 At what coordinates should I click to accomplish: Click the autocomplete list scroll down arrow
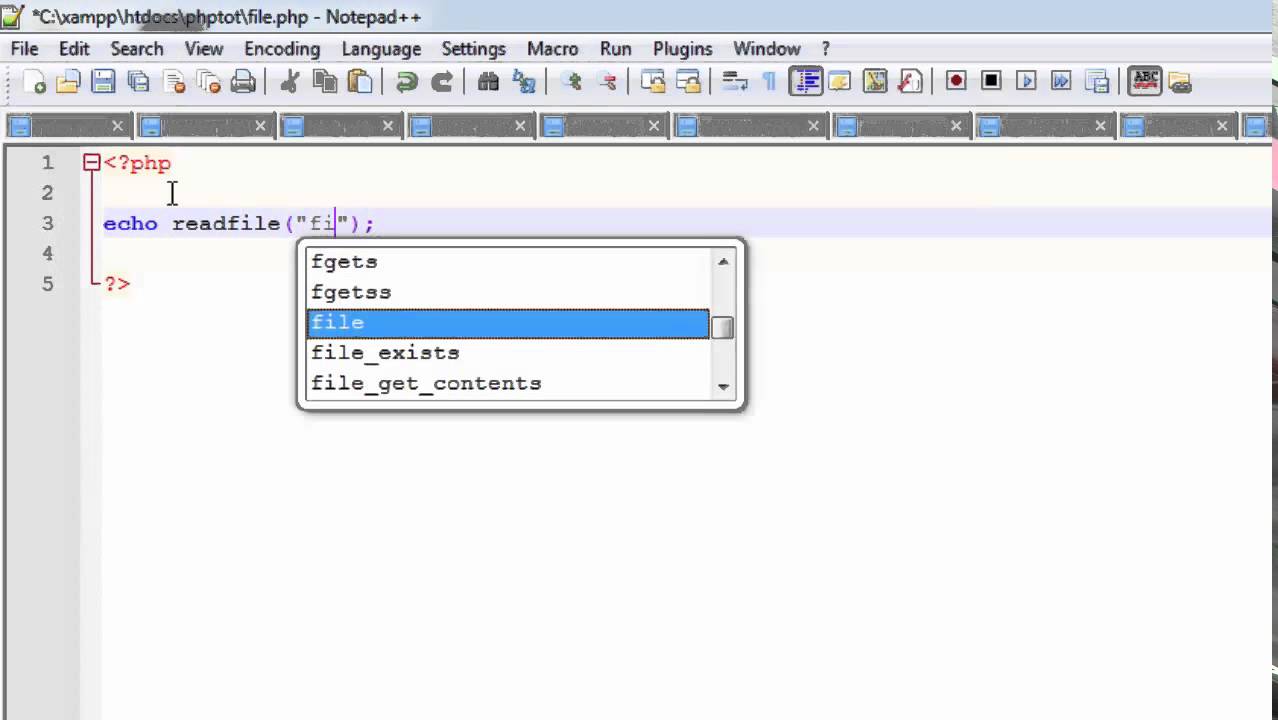pyautogui.click(x=723, y=386)
